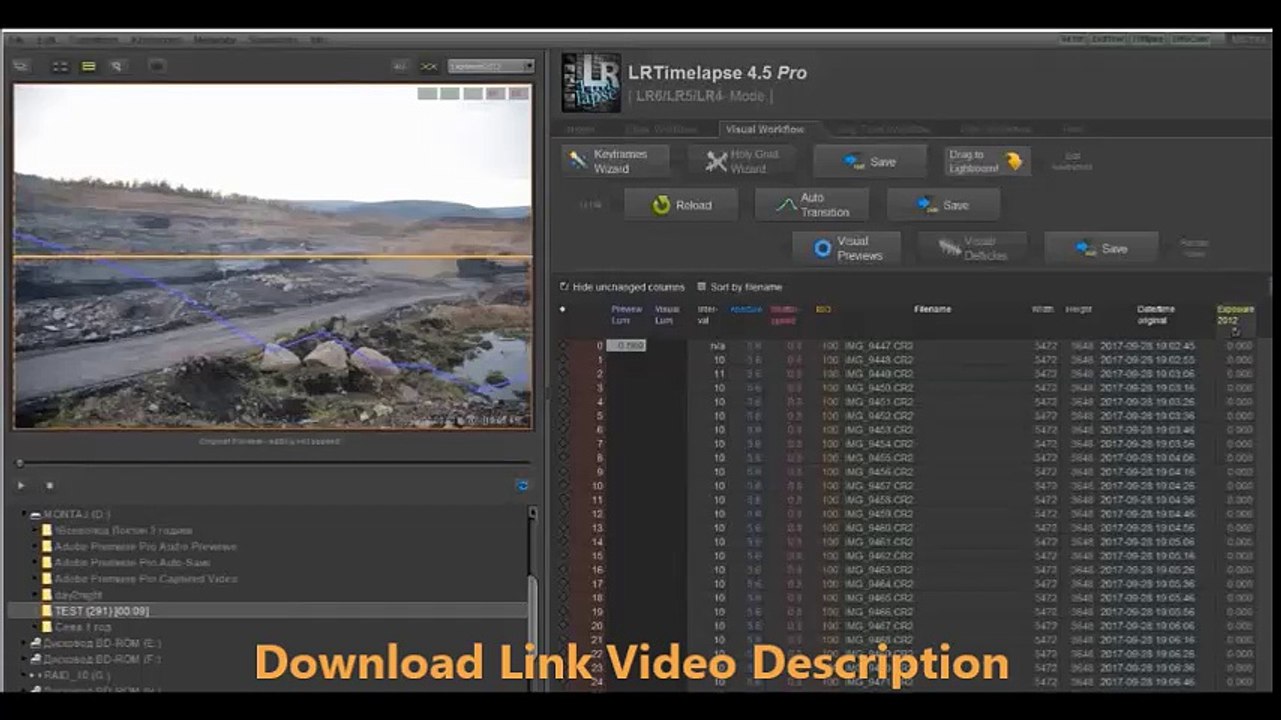Run Auto Transition
This screenshot has height=720, width=1281.
click(x=811, y=205)
